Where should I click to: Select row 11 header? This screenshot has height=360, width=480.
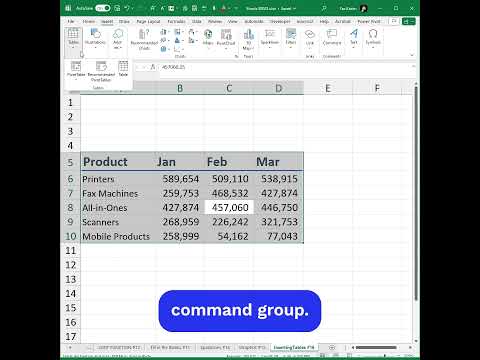(70, 250)
